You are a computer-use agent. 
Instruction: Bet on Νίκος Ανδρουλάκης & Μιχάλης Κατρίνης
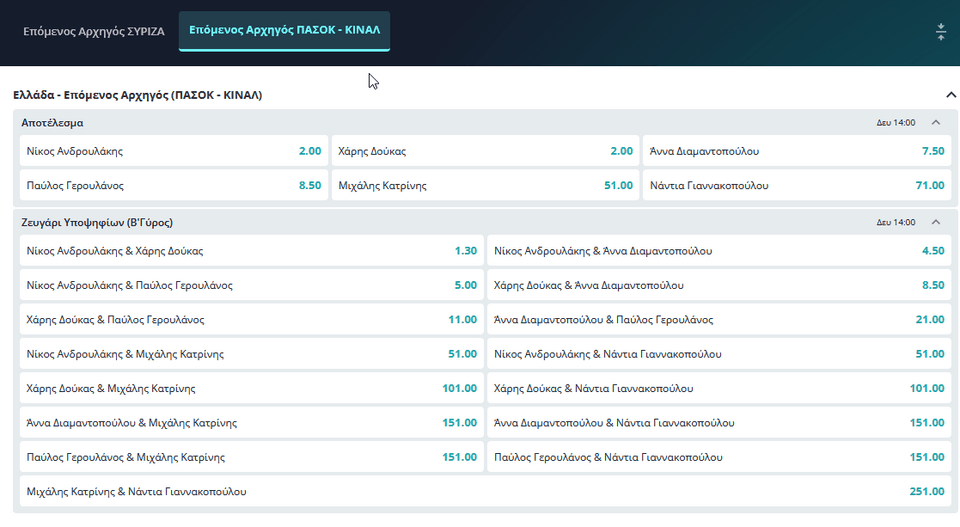coord(251,354)
